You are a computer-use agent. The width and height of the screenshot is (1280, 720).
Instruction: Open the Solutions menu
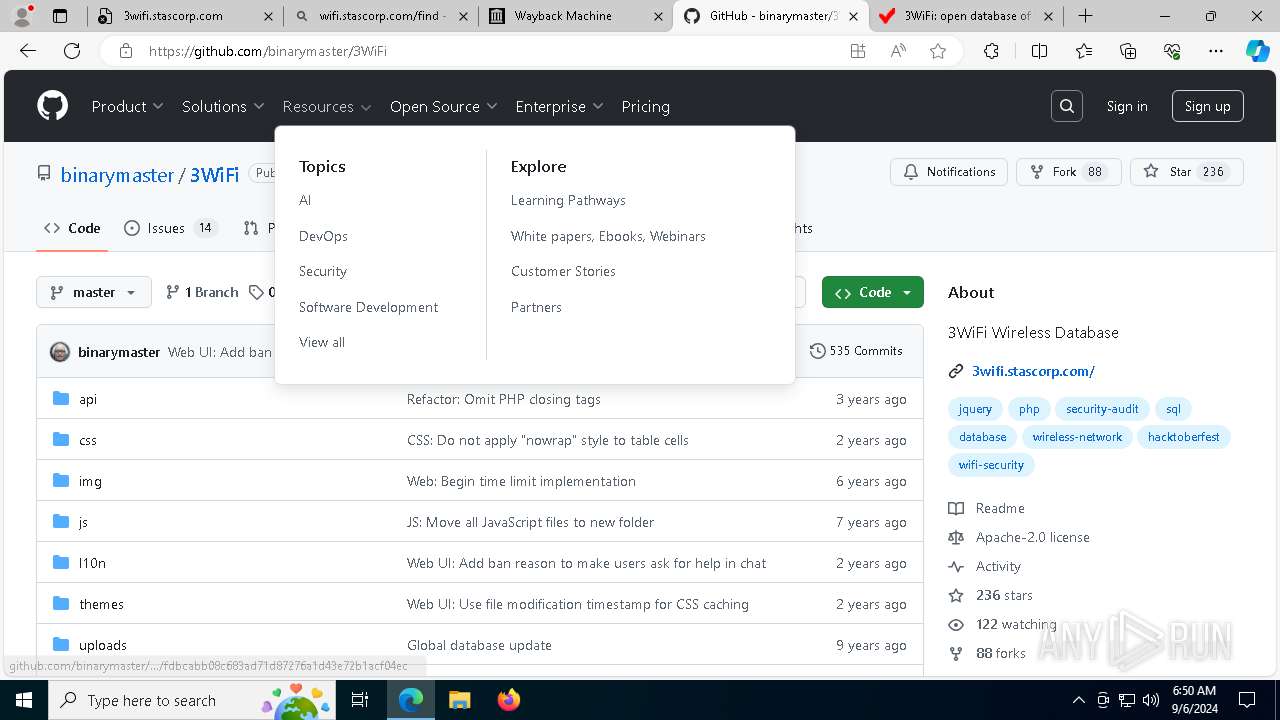(x=223, y=106)
